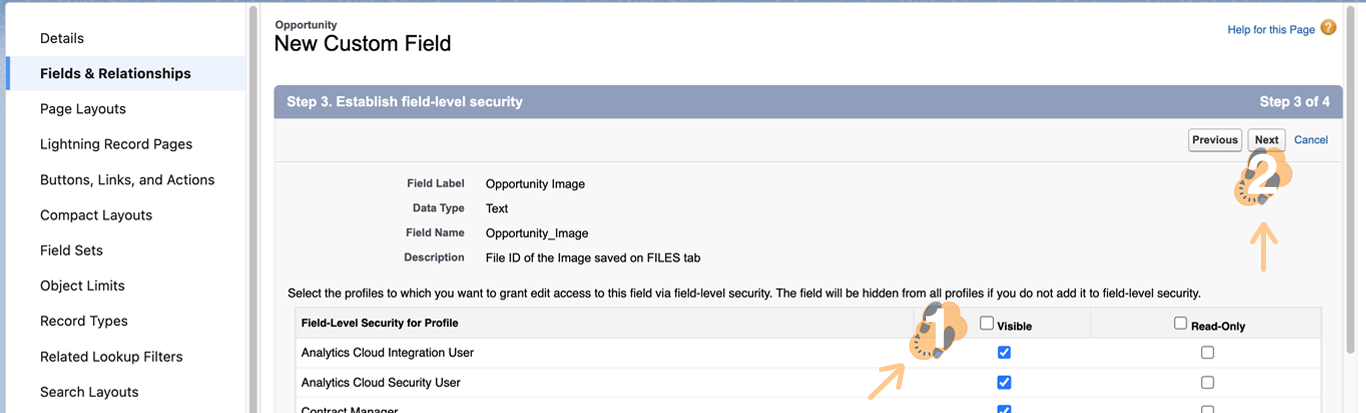Navigate to Buttons, Links, and Actions

tap(127, 180)
